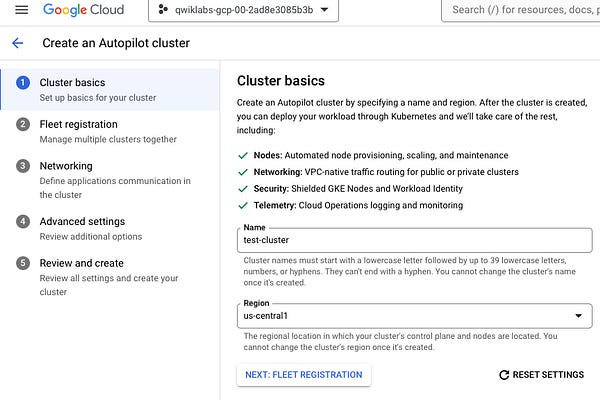Click the step 2 number badge

[23, 124]
